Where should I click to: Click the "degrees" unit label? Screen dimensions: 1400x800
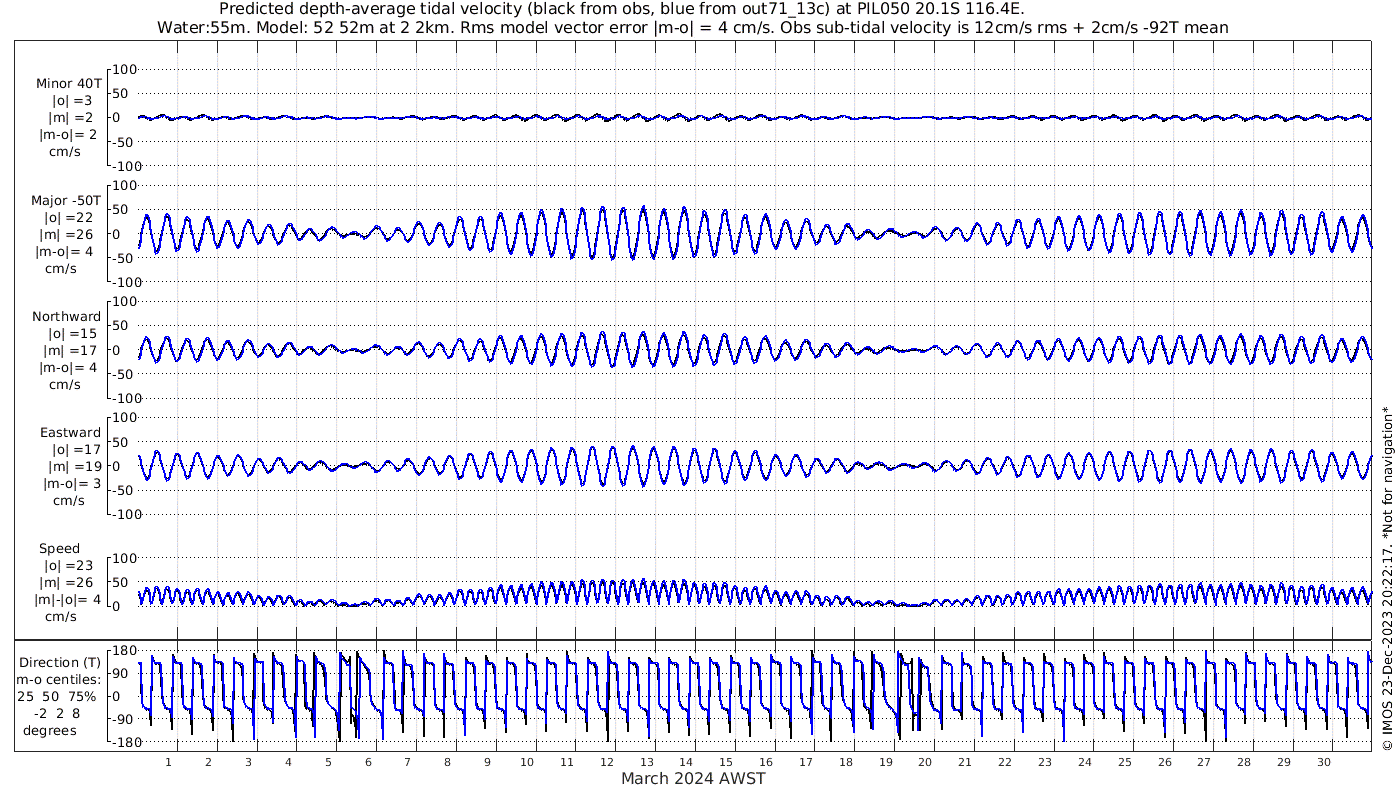pyautogui.click(x=51, y=730)
